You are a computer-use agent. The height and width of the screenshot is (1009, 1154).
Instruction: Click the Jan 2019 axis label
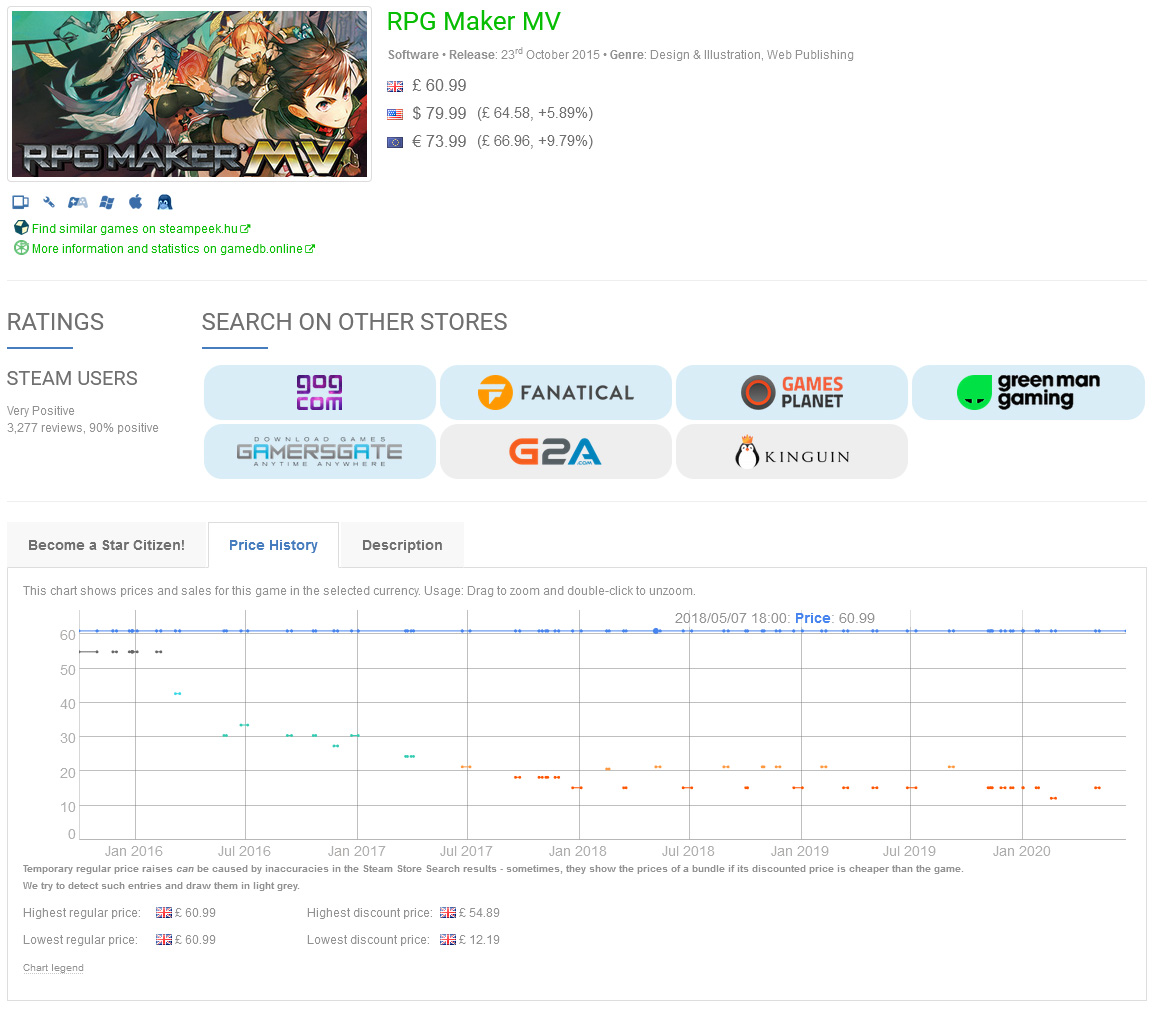click(799, 851)
